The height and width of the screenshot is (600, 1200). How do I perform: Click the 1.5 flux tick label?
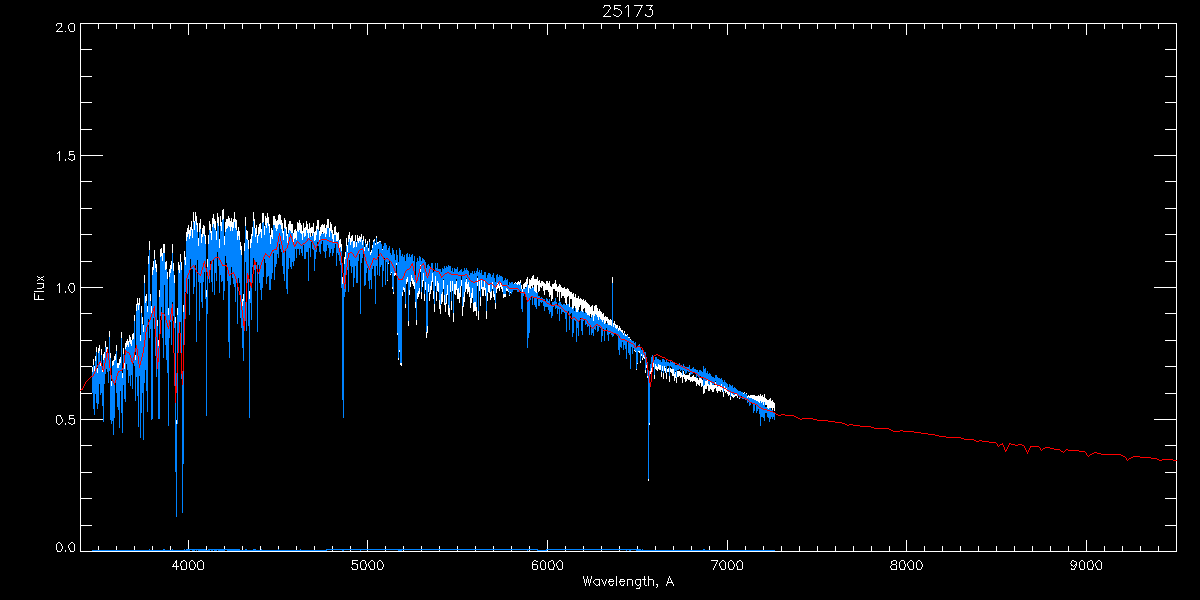click(x=66, y=157)
